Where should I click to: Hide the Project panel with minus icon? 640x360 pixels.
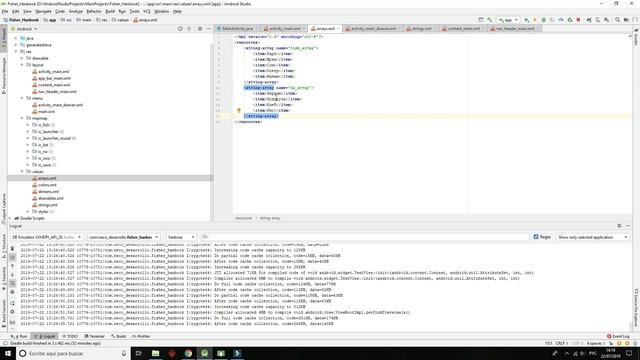pyautogui.click(x=209, y=29)
